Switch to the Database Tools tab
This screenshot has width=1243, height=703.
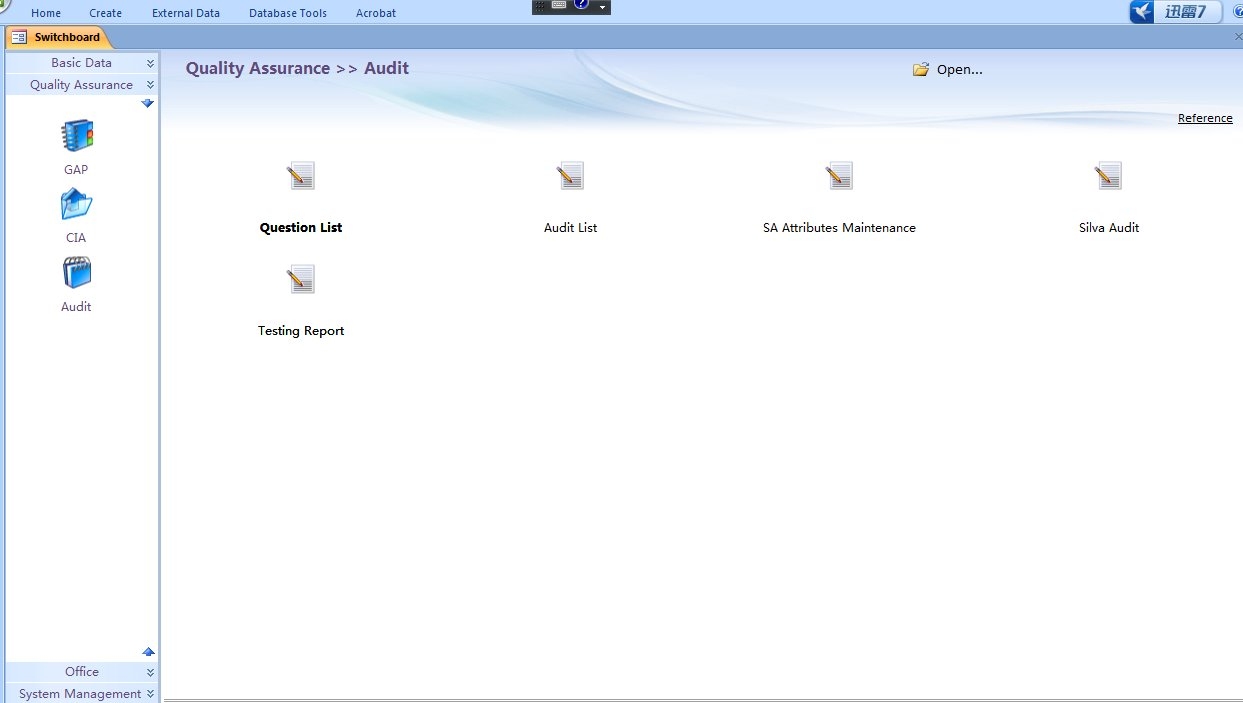point(288,13)
